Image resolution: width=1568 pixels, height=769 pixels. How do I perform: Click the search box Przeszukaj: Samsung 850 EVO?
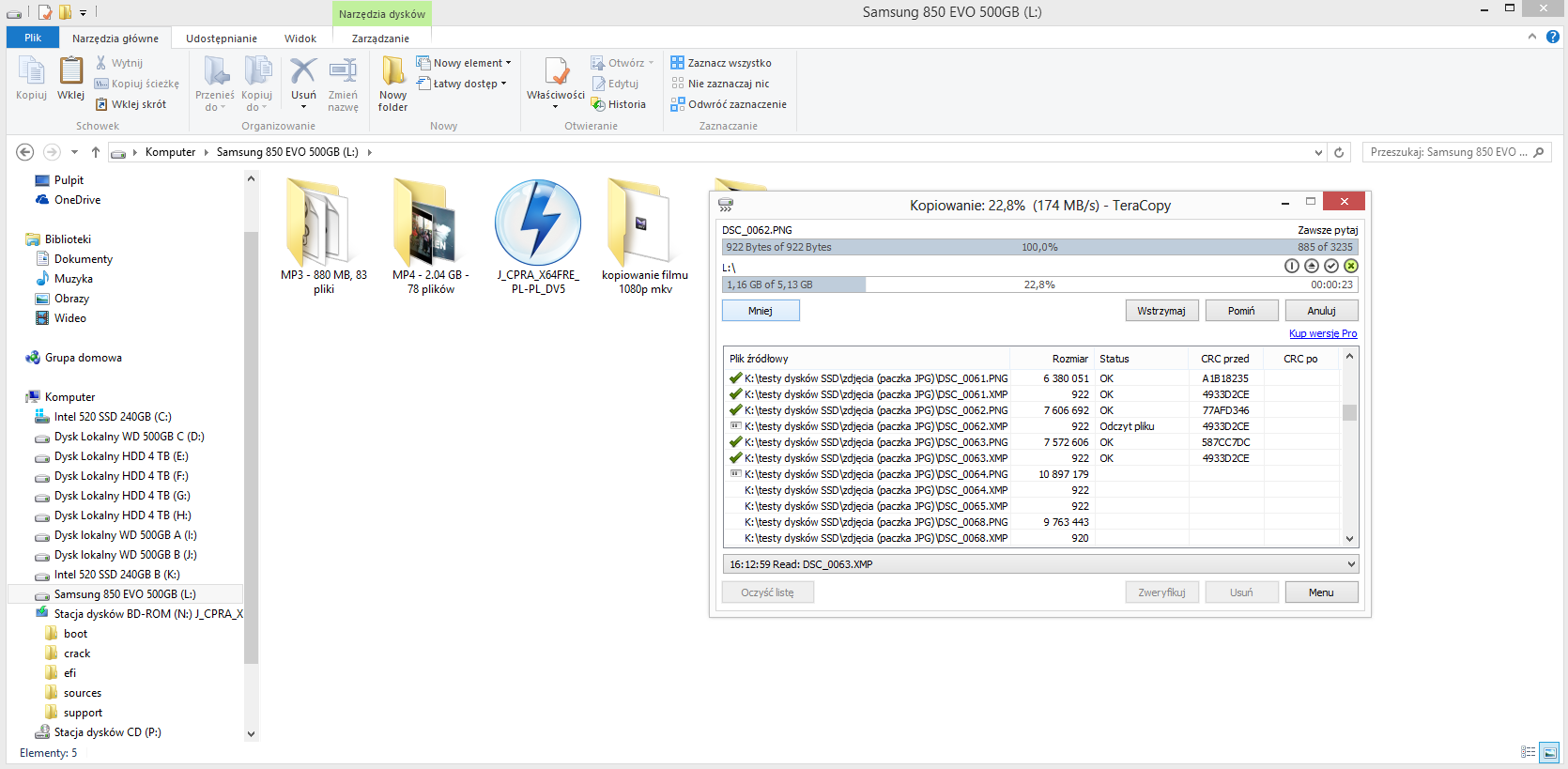click(1456, 152)
